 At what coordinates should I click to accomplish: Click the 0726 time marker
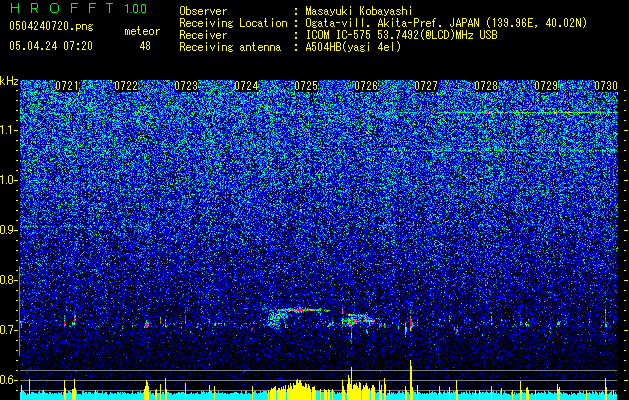[x=366, y=86]
